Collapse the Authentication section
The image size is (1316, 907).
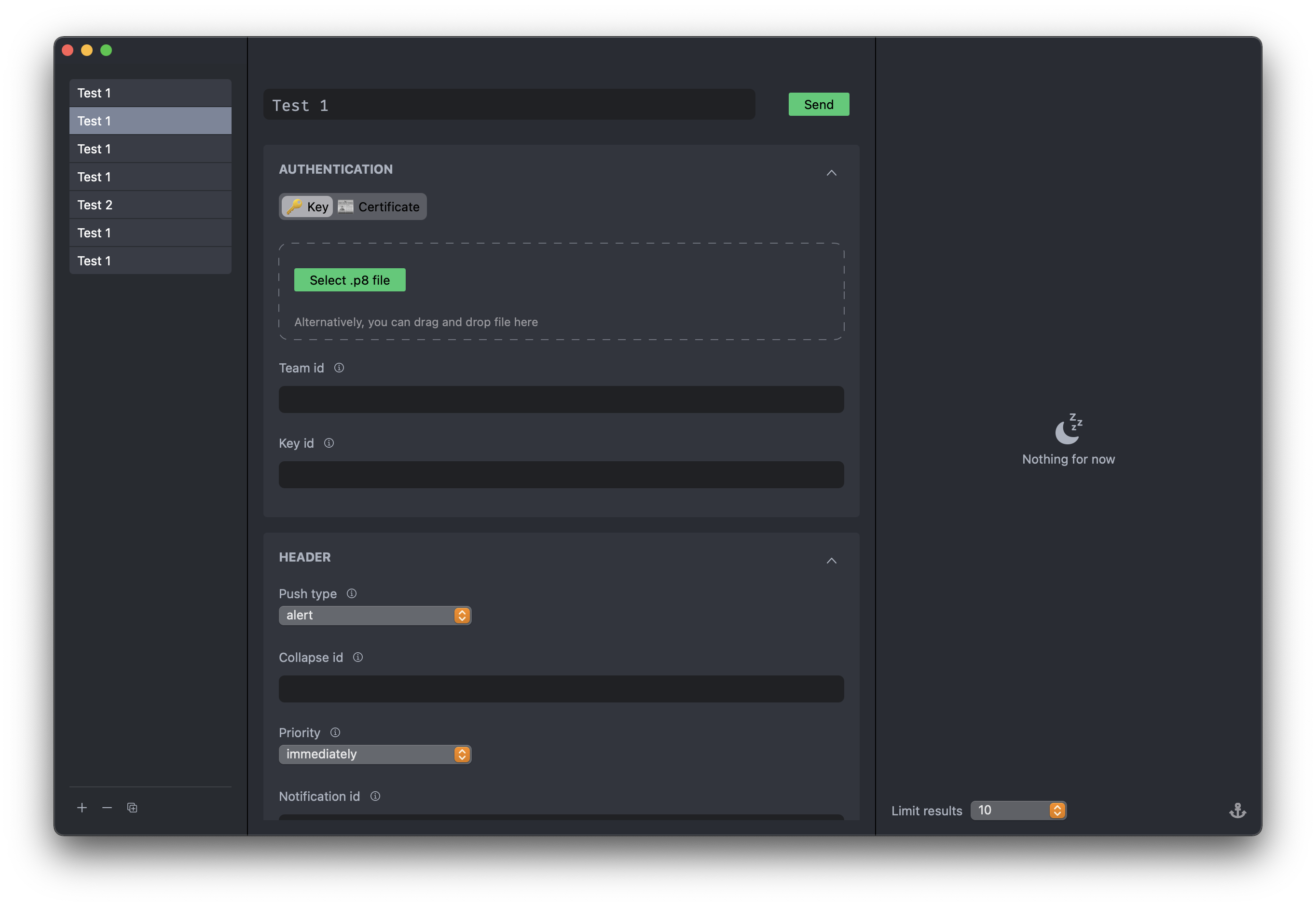831,173
